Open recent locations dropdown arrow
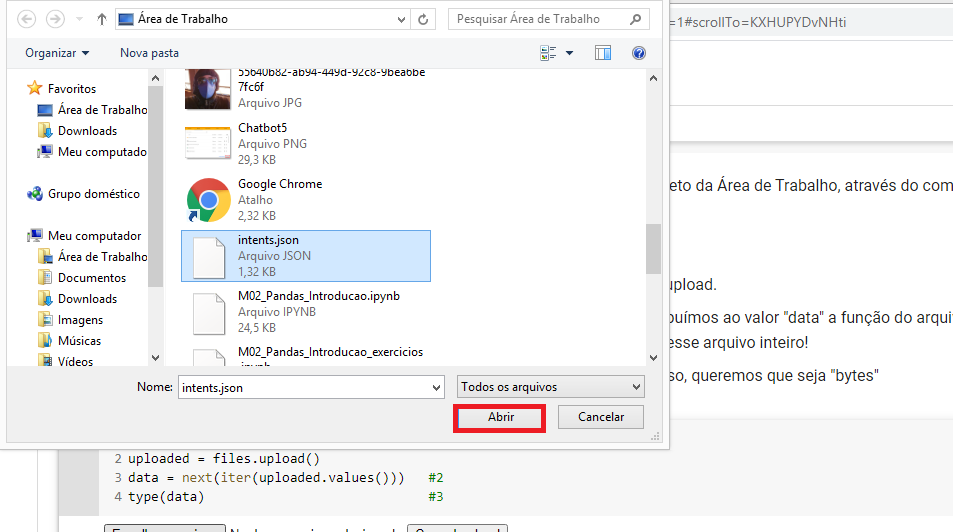This screenshot has width=953, height=532. pyautogui.click(x=79, y=19)
